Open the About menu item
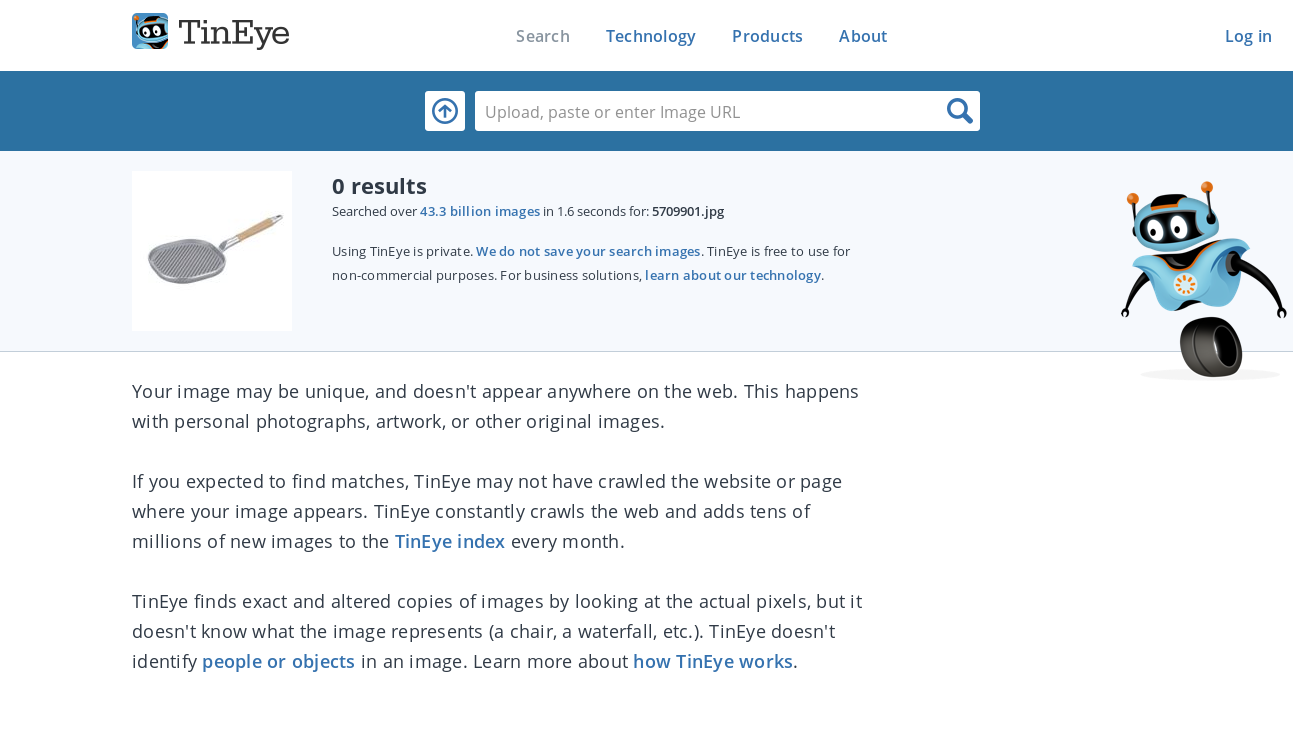Viewport: 1293px width, 736px height. (862, 36)
